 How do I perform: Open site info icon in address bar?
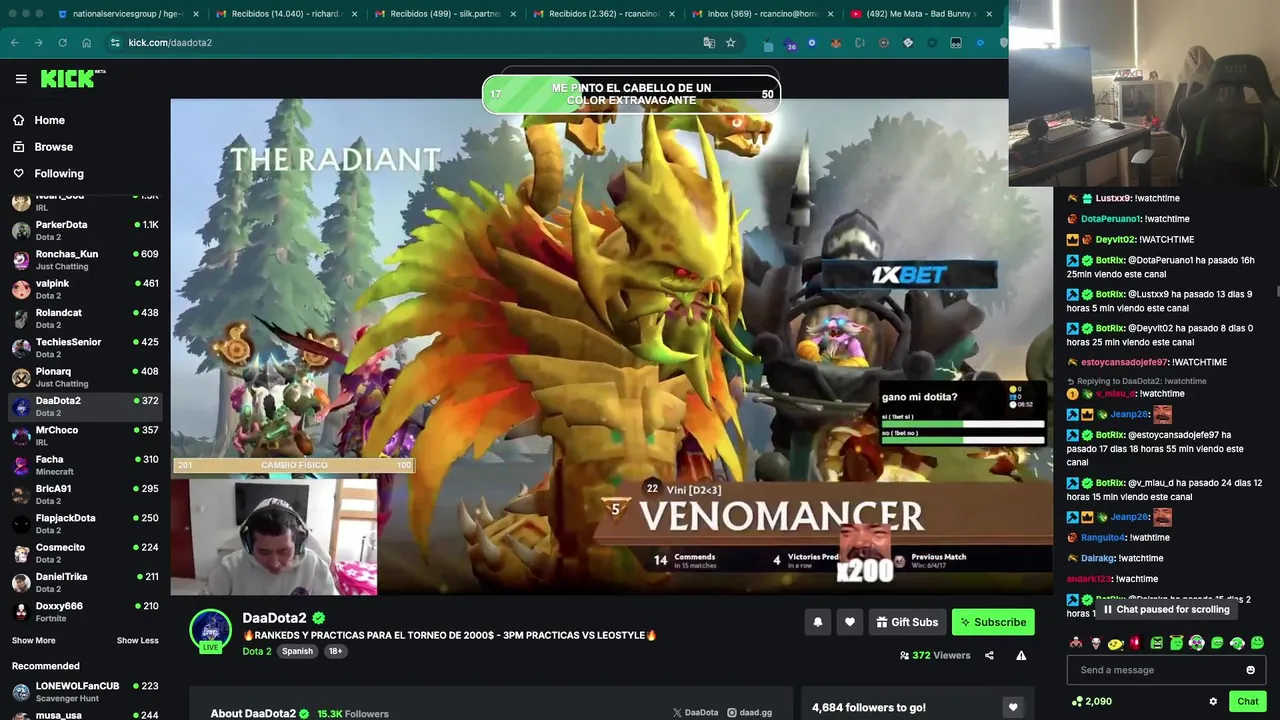[115, 43]
